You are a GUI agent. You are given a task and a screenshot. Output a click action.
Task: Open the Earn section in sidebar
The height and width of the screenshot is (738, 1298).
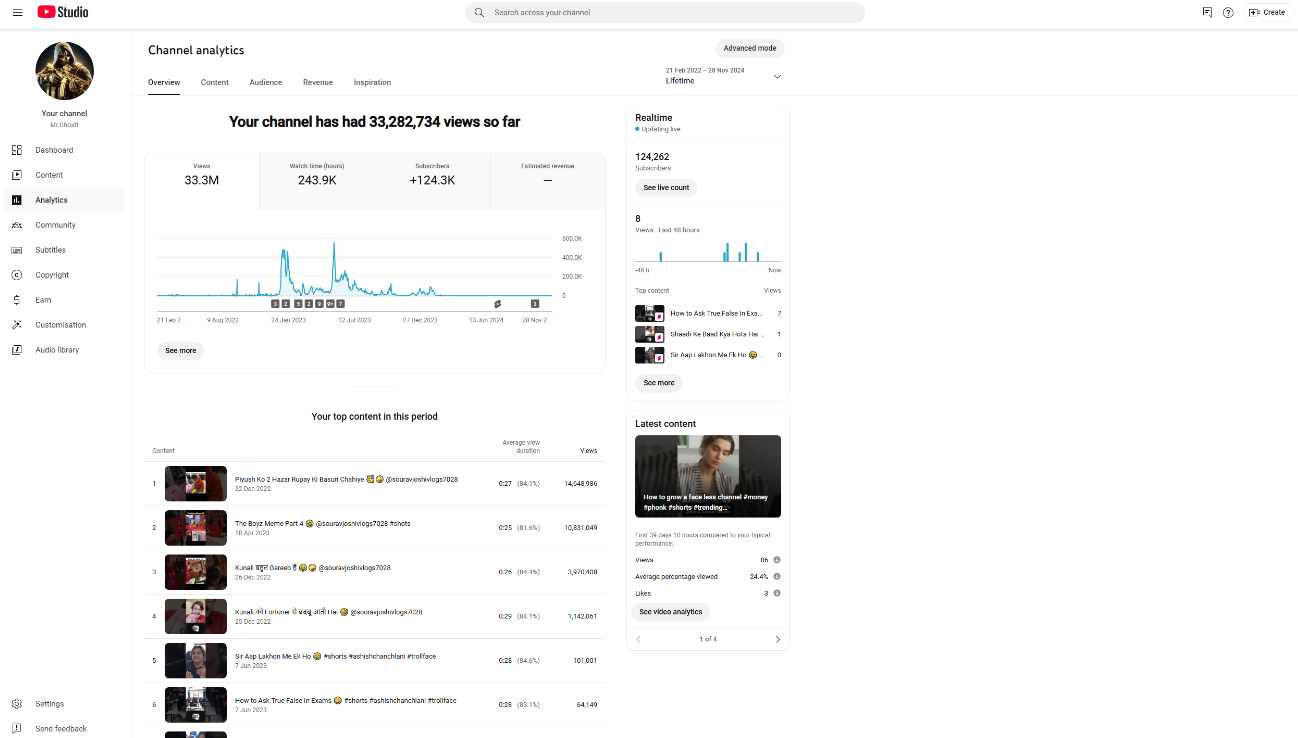click(x=65, y=300)
